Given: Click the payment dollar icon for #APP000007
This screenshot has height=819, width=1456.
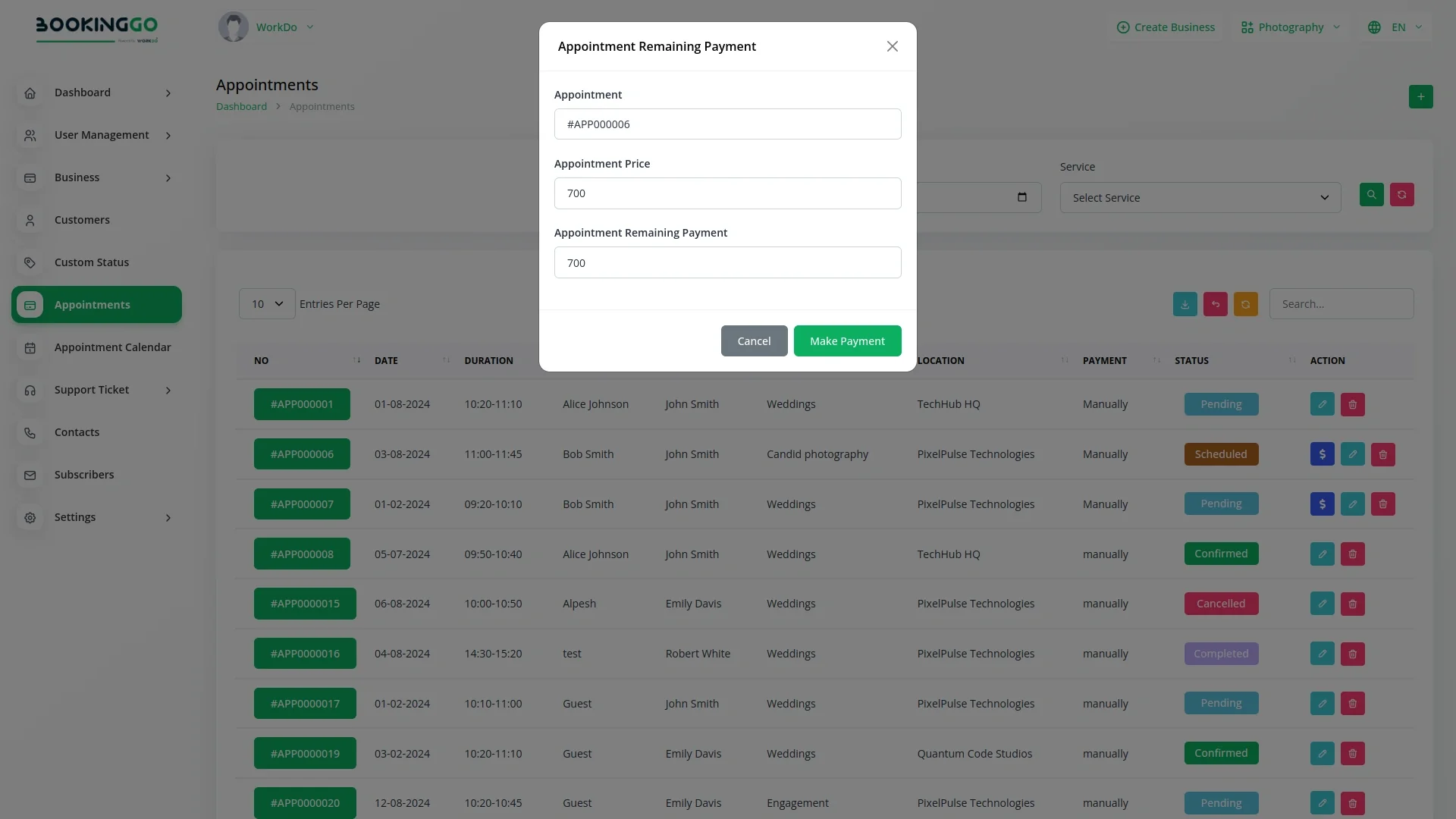Looking at the screenshot, I should tap(1322, 504).
